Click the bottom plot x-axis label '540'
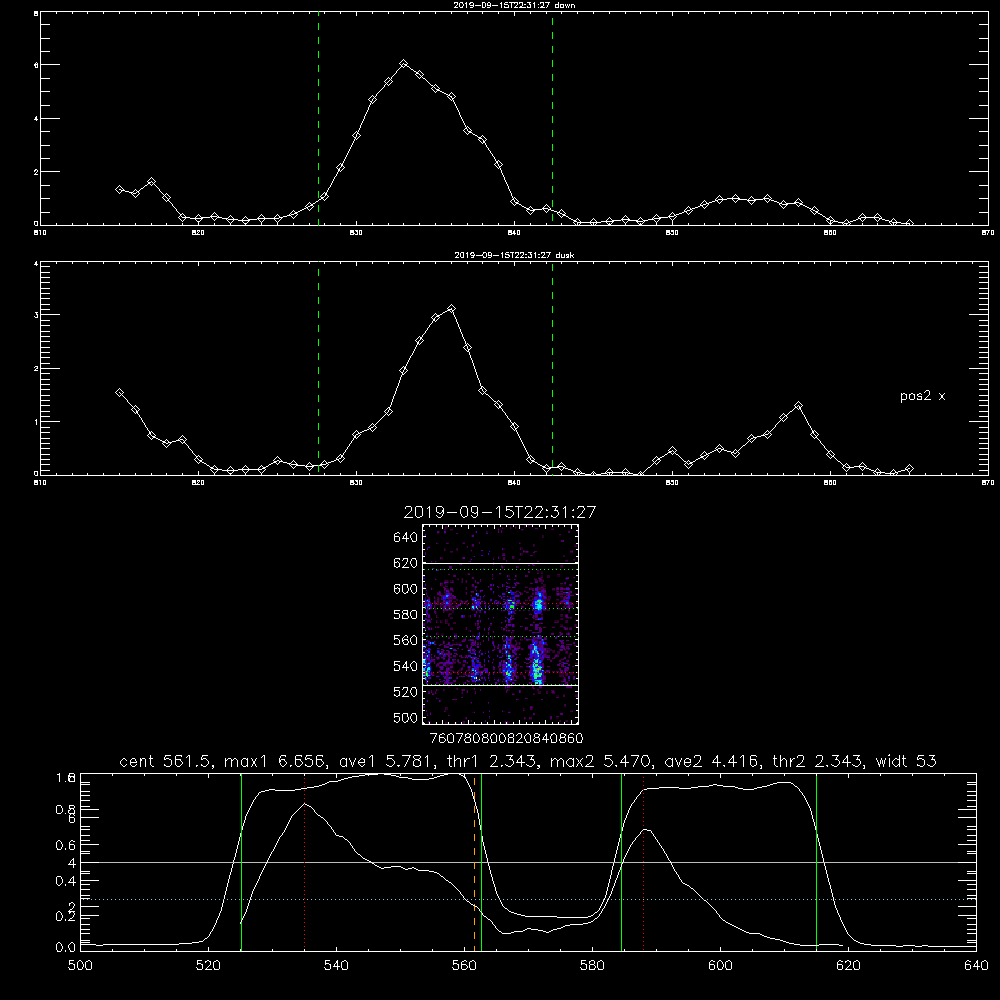 tap(336, 966)
